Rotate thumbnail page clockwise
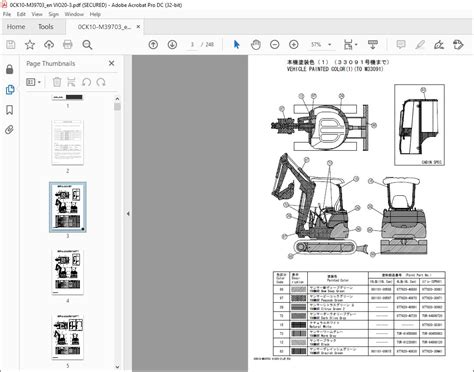This screenshot has height=372, width=474. point(101,82)
